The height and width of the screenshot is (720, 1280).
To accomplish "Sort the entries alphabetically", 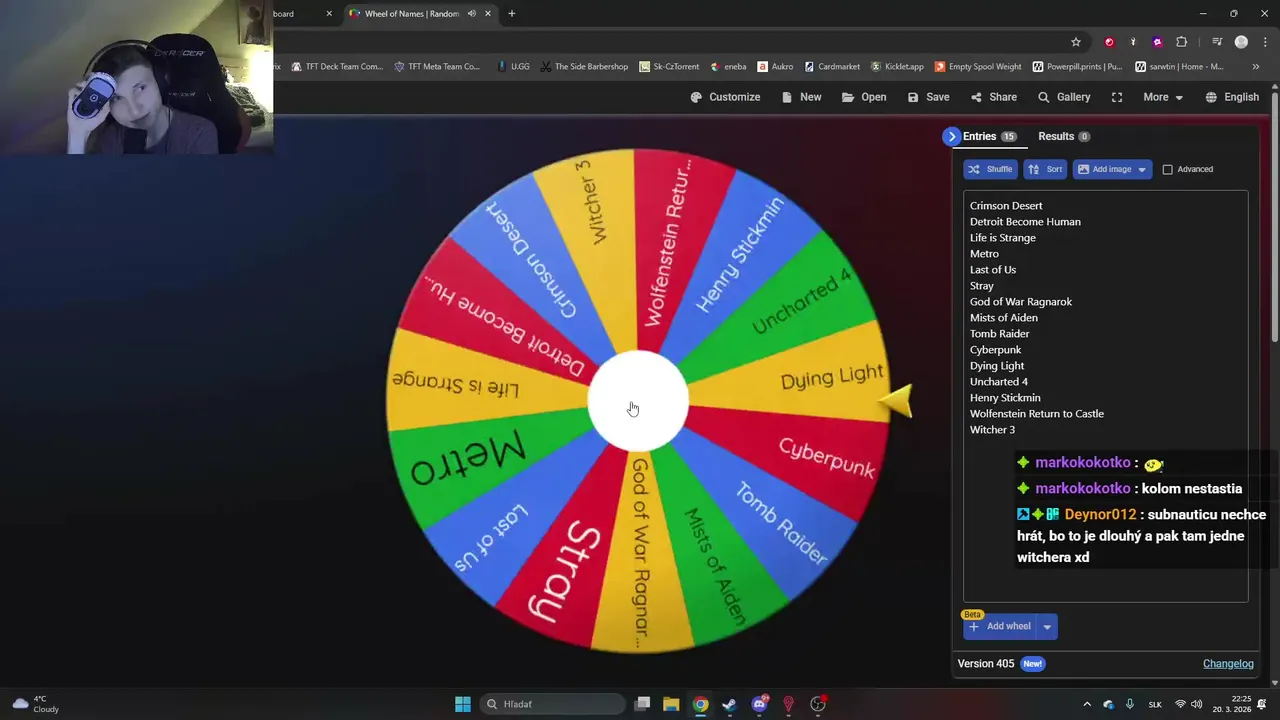I will 1045,169.
